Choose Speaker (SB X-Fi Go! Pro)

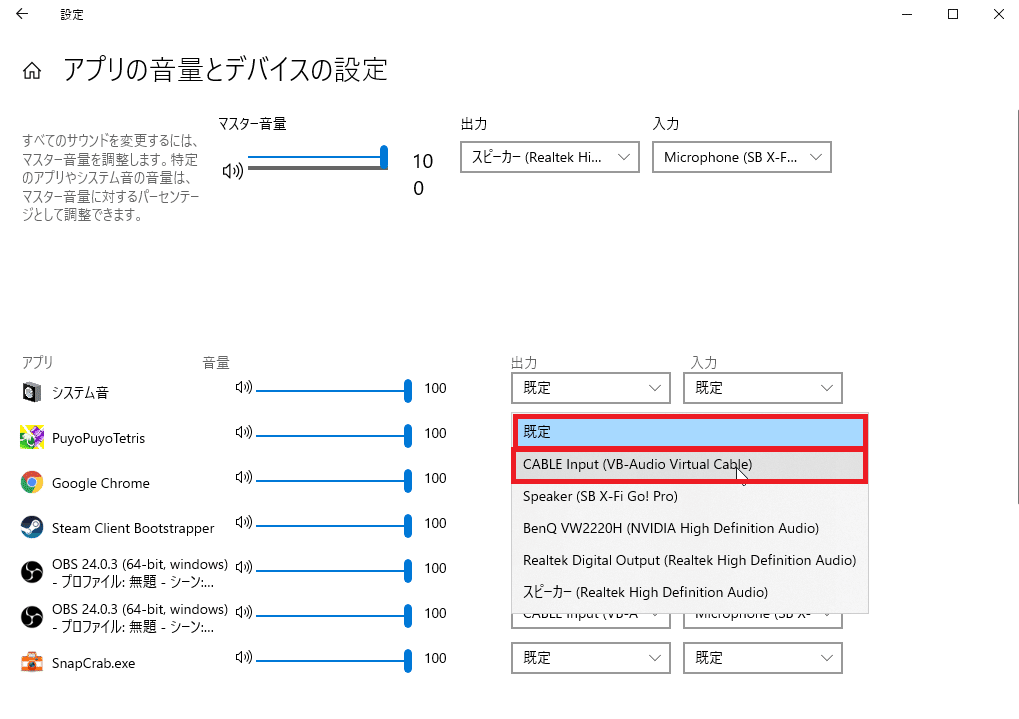(690, 497)
